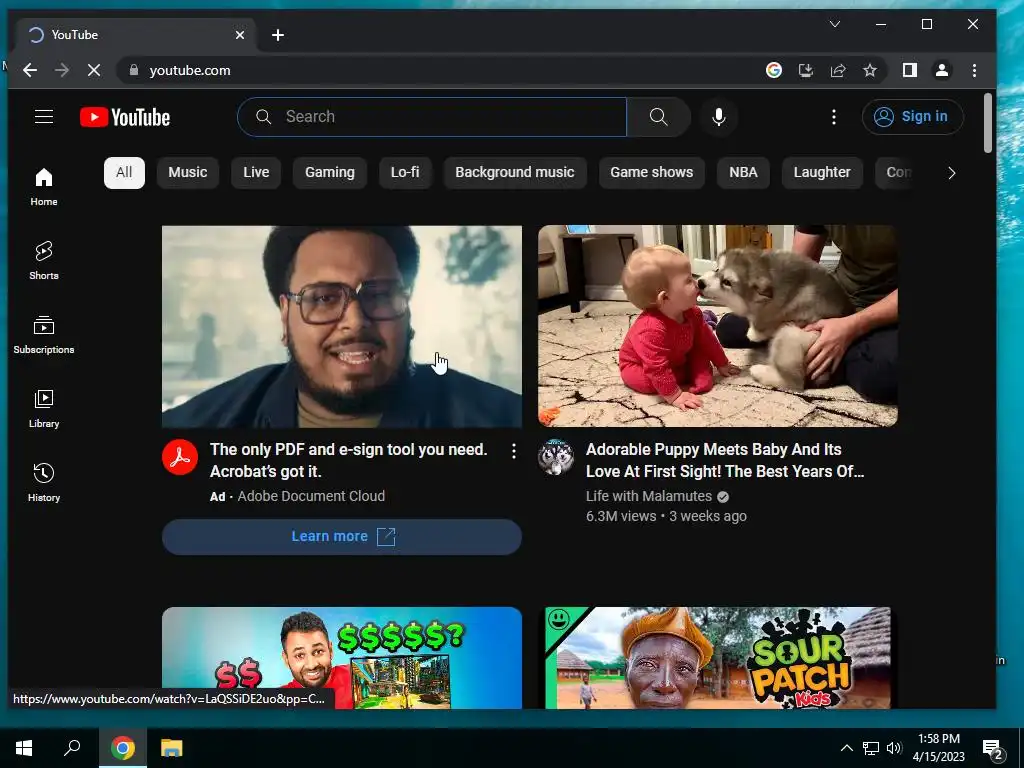Viewport: 1024px width, 768px height.
Task: Stop loading the page
Action: tap(94, 71)
